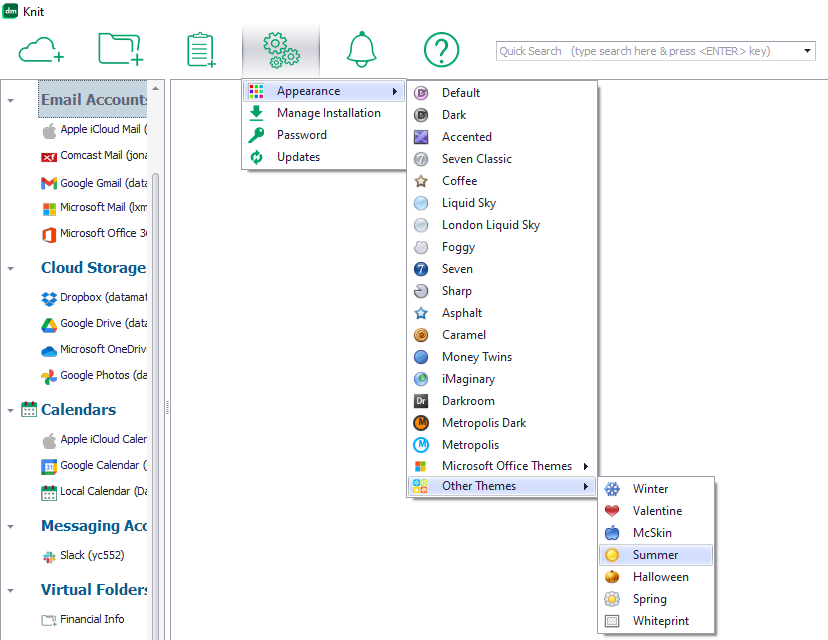Image resolution: width=828 pixels, height=640 pixels.
Task: Click the Slack account icon
Action: point(49,557)
